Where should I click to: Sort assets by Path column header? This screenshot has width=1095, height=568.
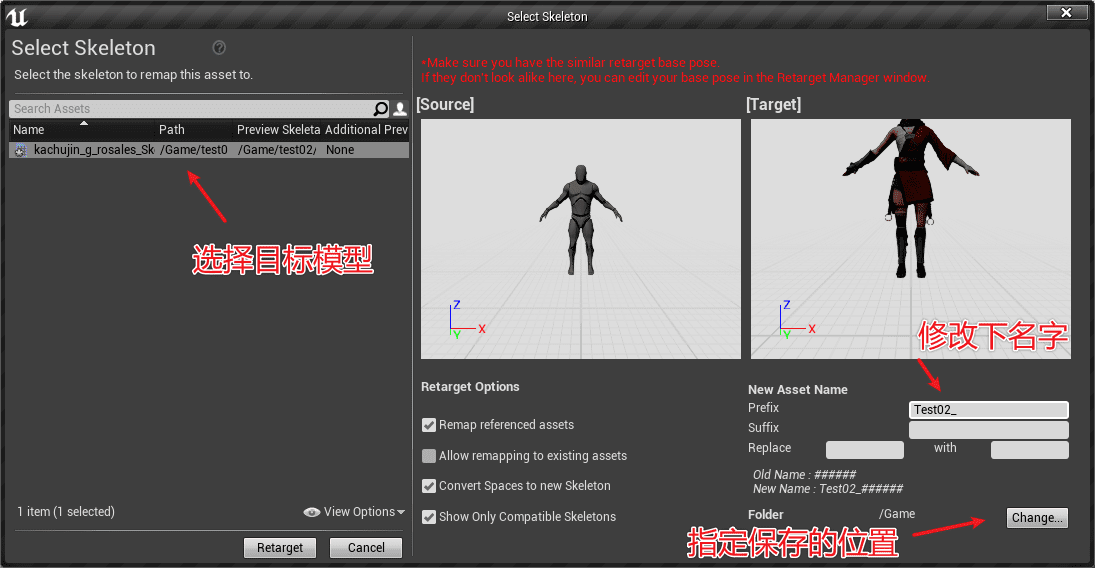click(x=172, y=130)
